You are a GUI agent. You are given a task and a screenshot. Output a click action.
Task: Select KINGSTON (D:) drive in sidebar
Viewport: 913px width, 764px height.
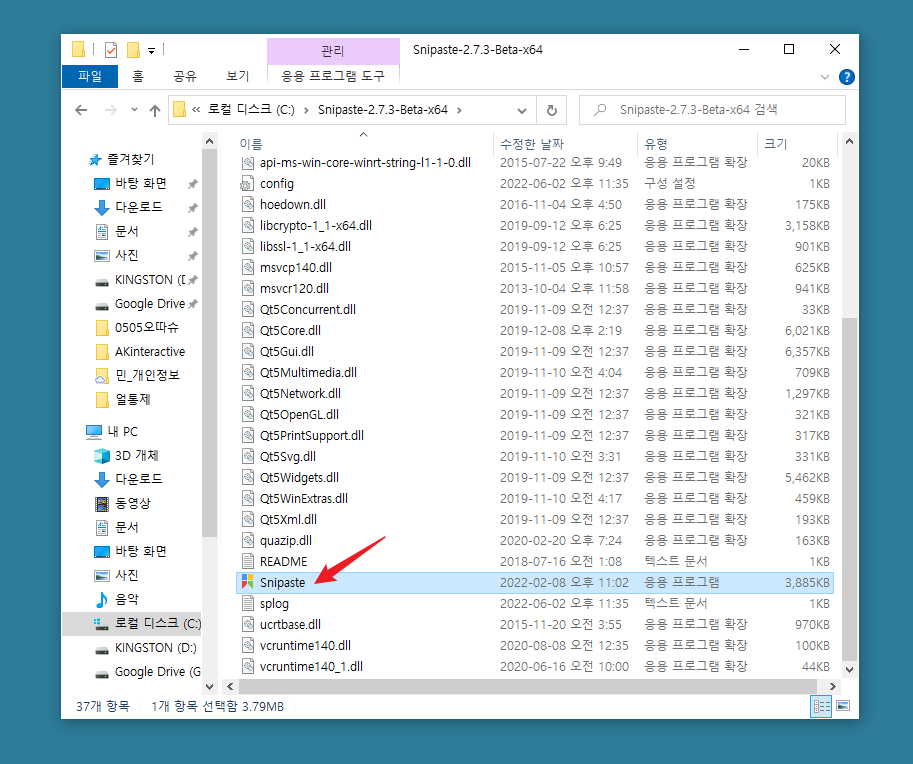155,648
